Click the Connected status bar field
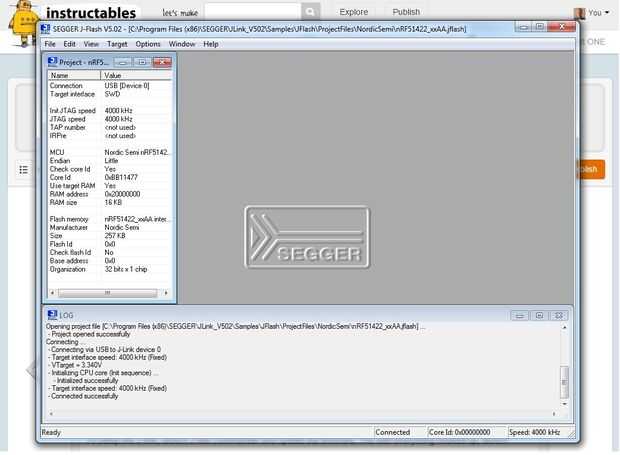Viewport: 620px width, 455px height. point(399,432)
